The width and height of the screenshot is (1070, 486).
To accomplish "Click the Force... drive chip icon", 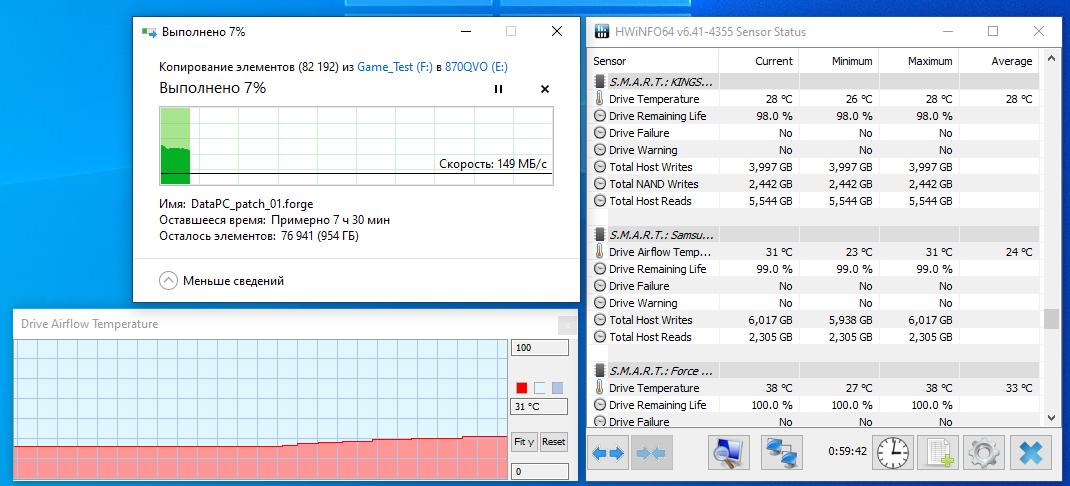I will [600, 371].
